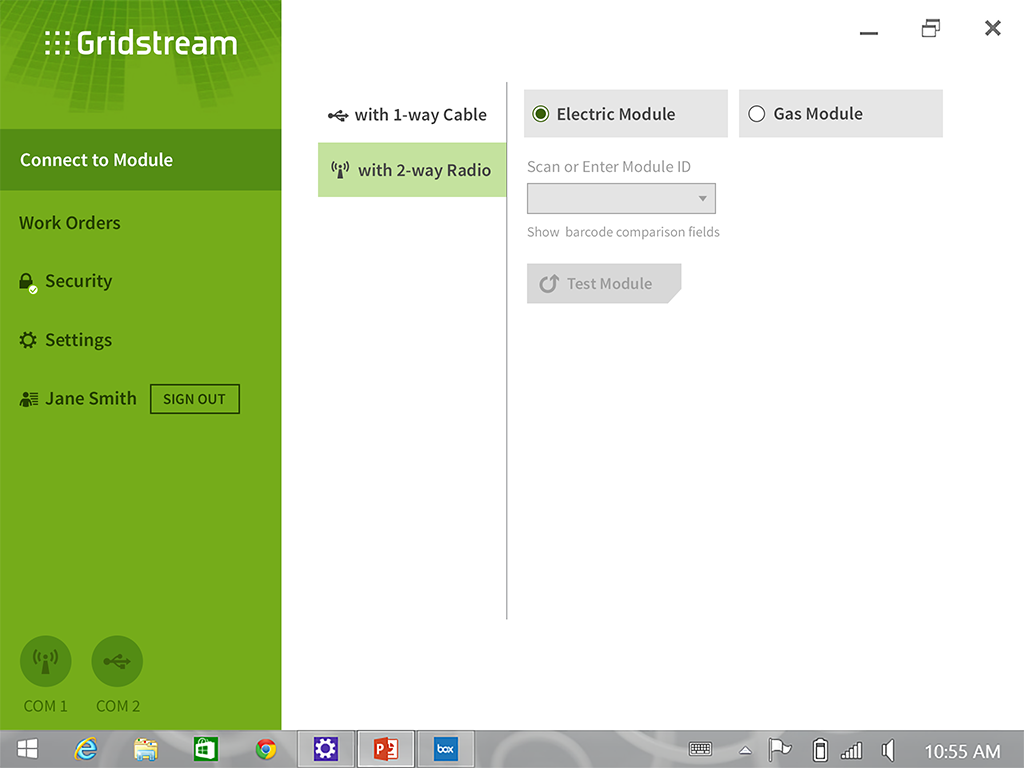The image size is (1024, 768).
Task: Open Work Orders in the sidebar
Action: pyautogui.click(x=70, y=223)
